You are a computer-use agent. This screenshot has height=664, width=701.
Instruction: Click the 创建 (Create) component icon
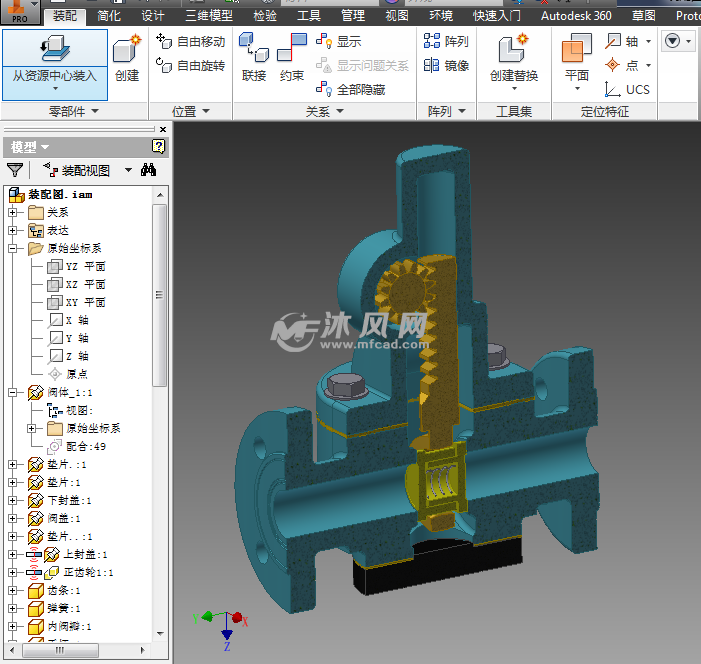pos(127,50)
